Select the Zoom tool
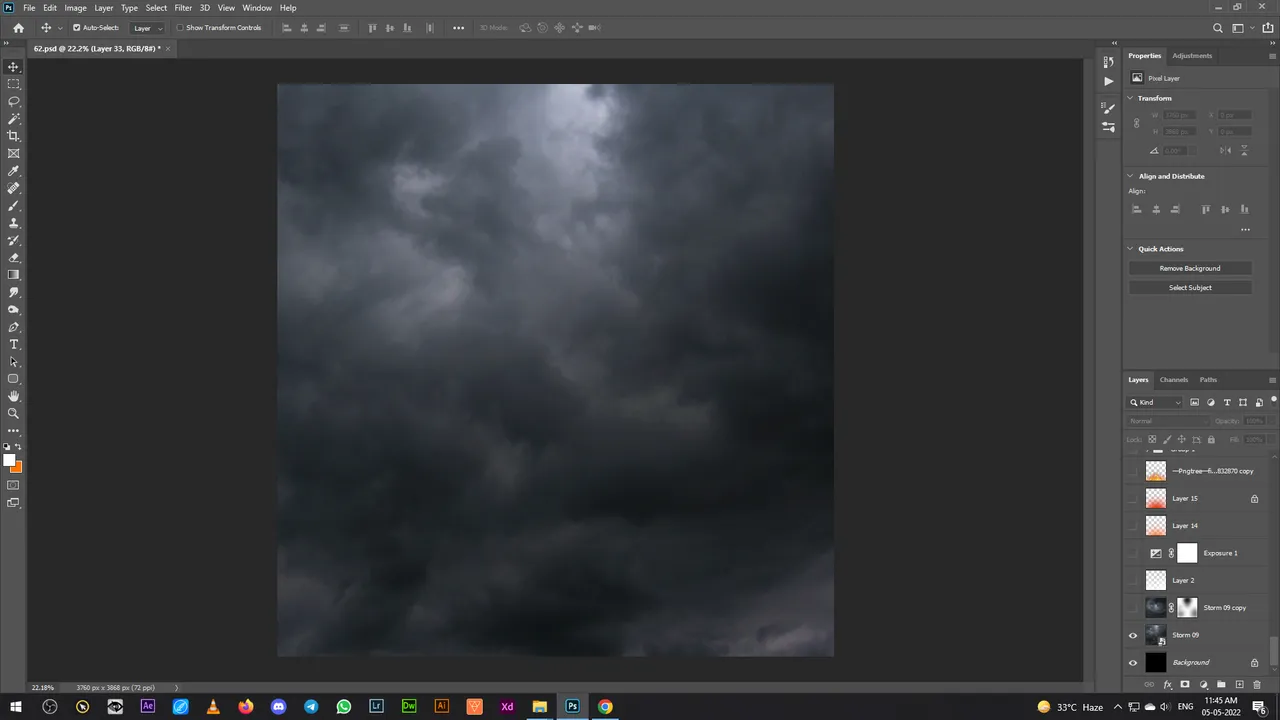Screen dimensions: 1280x720 [x=13, y=413]
